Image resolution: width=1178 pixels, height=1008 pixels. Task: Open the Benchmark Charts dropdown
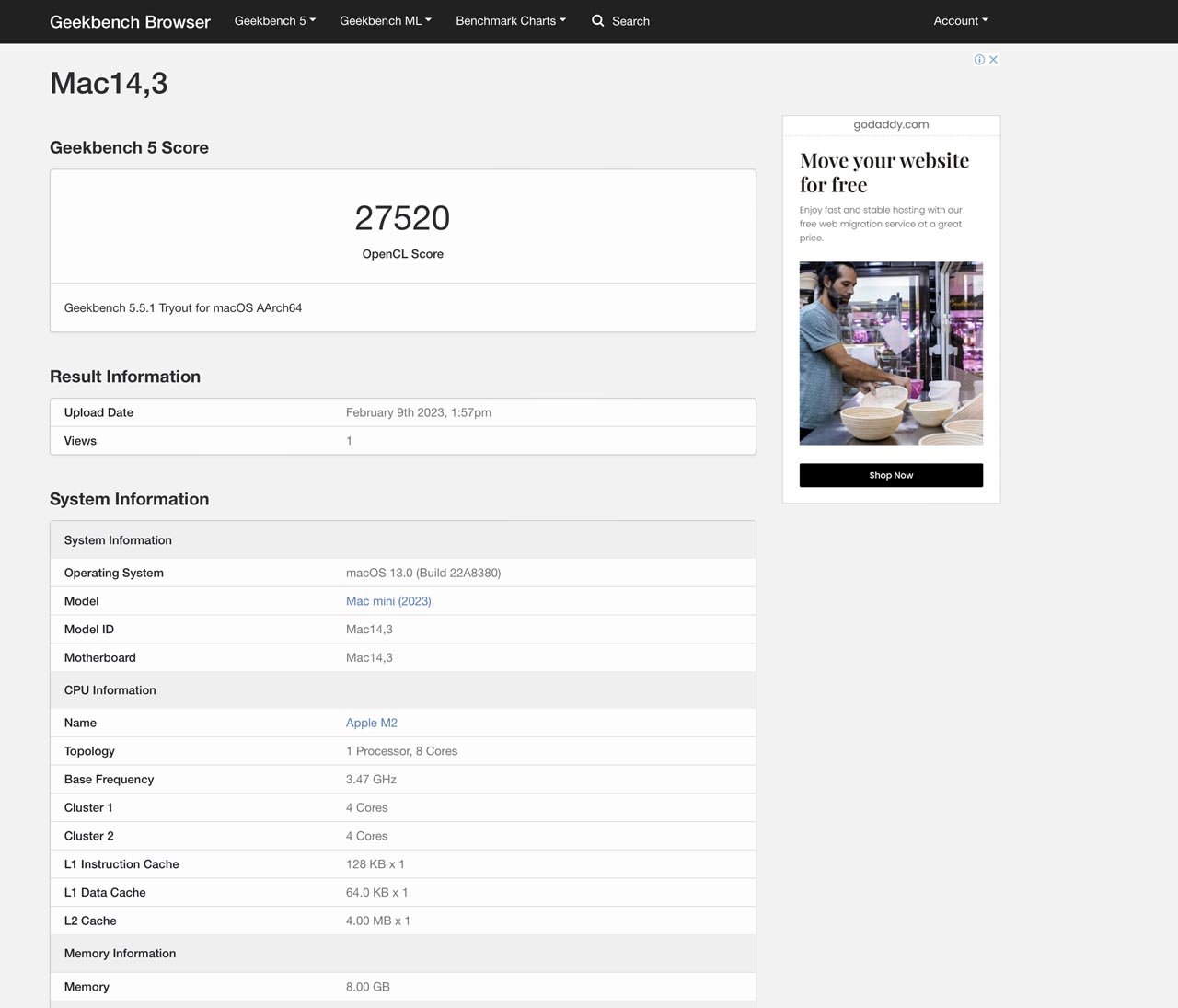pyautogui.click(x=511, y=20)
